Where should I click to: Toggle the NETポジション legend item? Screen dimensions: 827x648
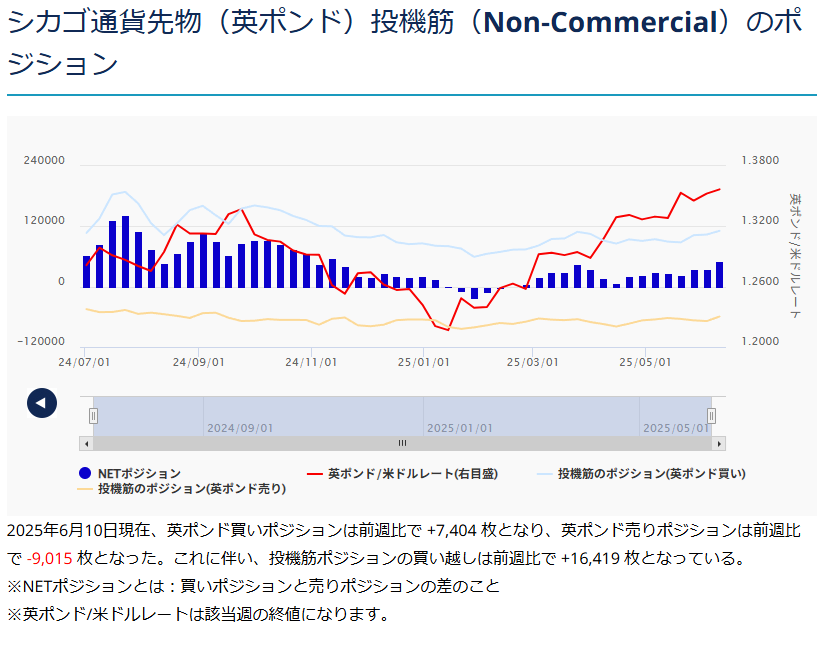[x=138, y=473]
